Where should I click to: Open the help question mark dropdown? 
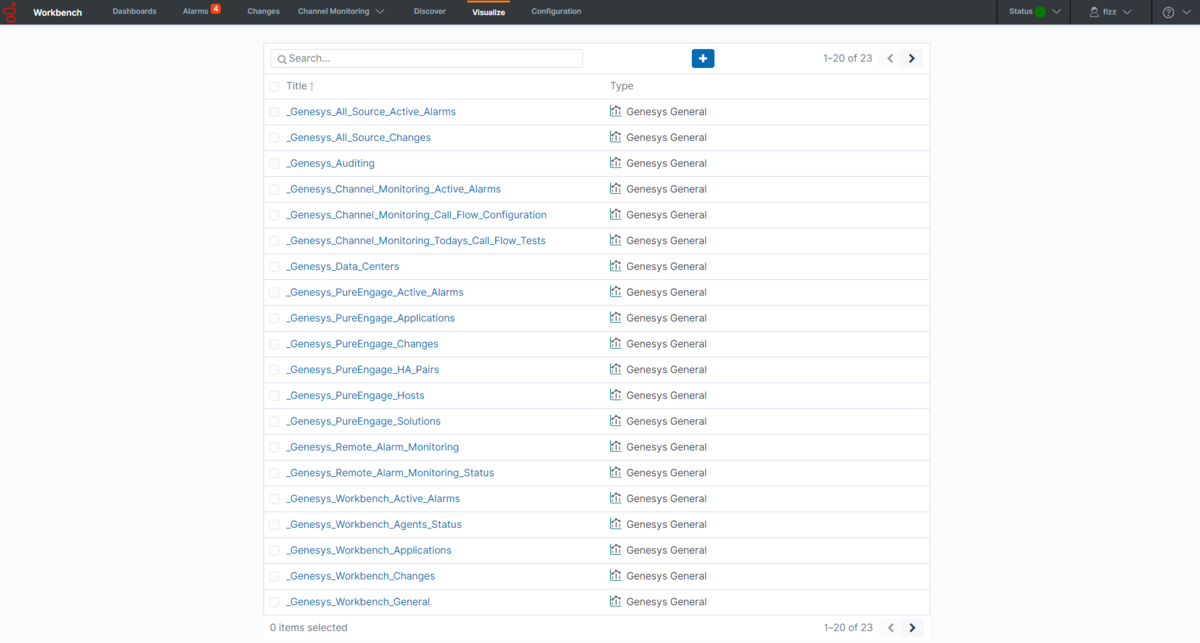click(x=1175, y=12)
